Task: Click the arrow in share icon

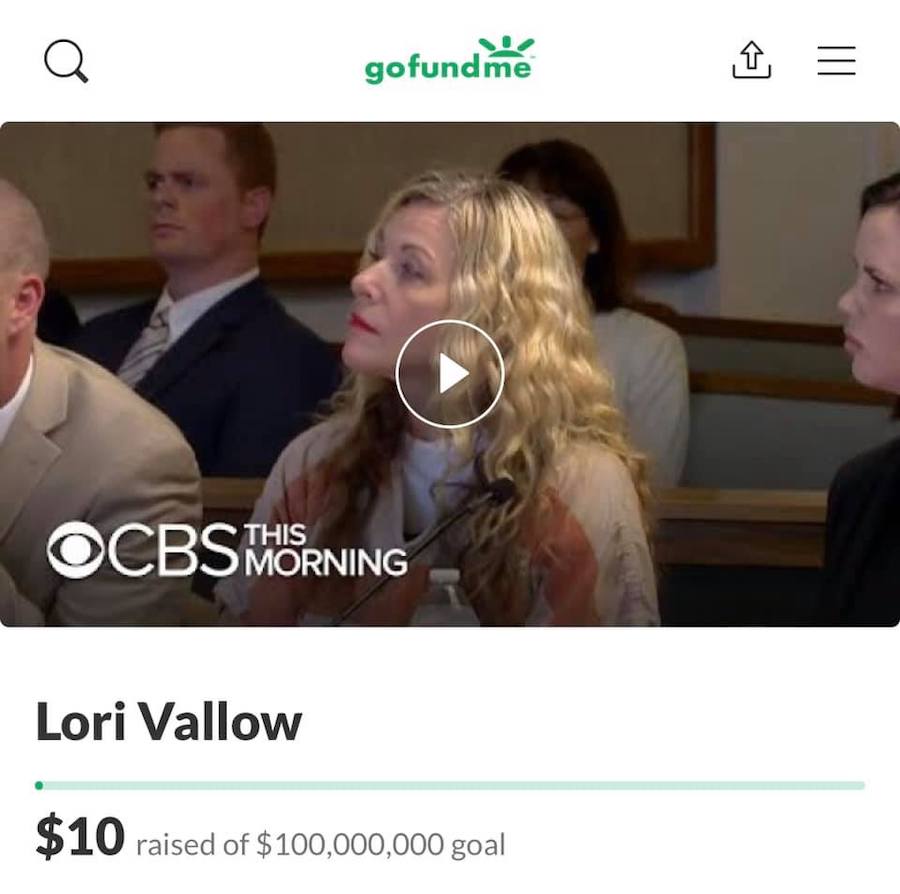Action: 752,55
